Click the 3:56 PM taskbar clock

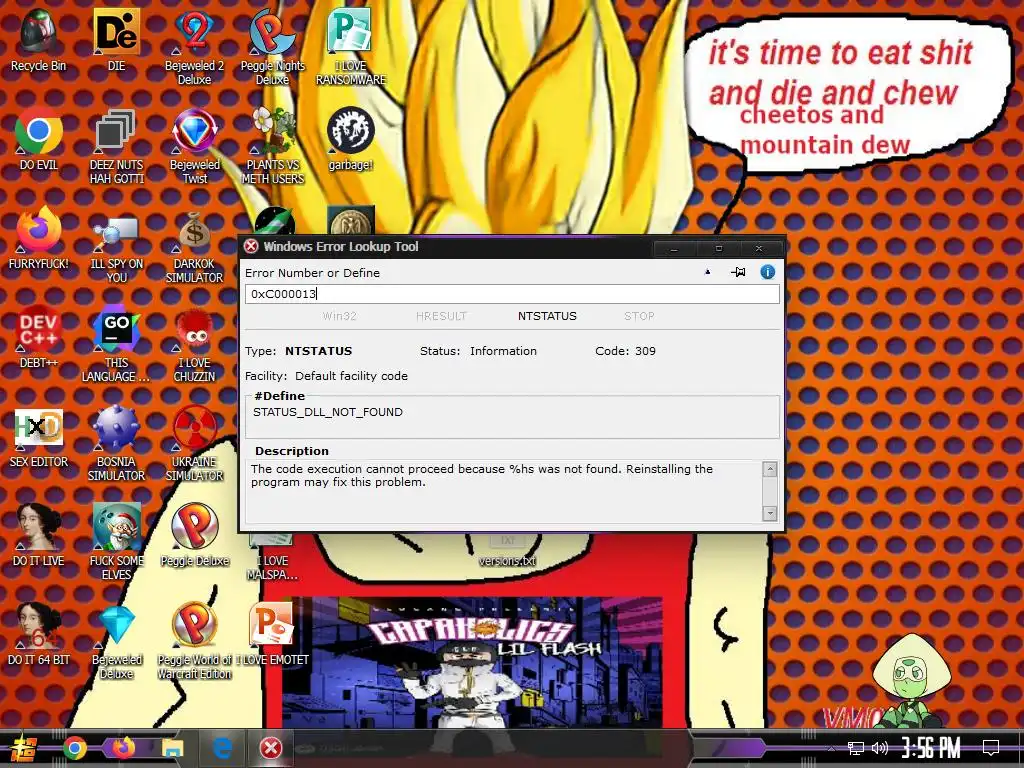931,748
